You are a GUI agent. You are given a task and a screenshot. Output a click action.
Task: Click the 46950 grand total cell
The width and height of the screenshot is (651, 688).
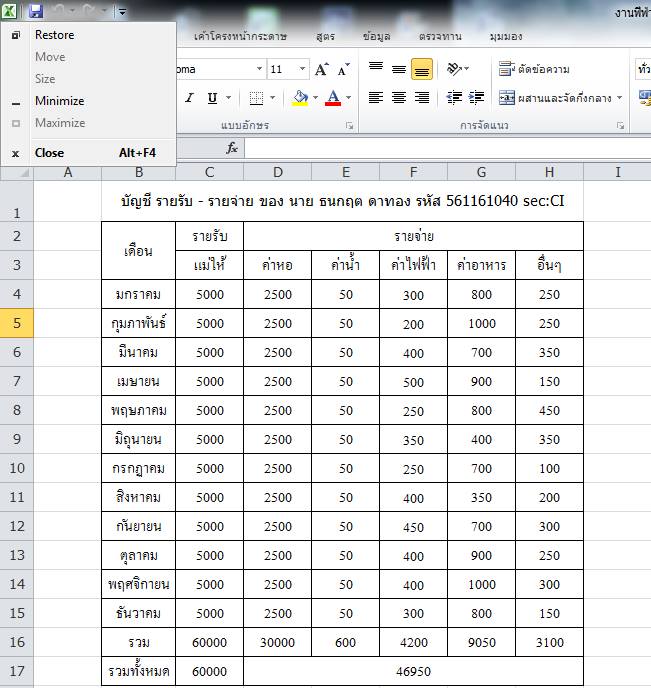413,671
